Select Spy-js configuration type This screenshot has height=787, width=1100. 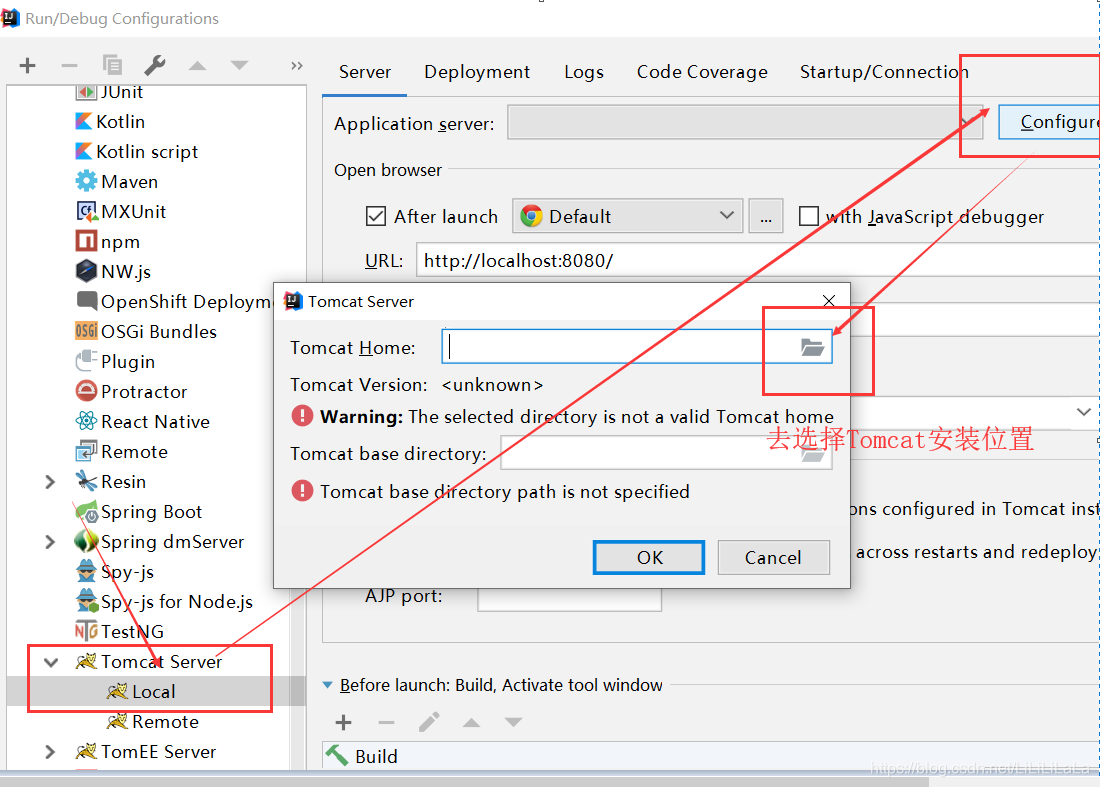[x=114, y=572]
